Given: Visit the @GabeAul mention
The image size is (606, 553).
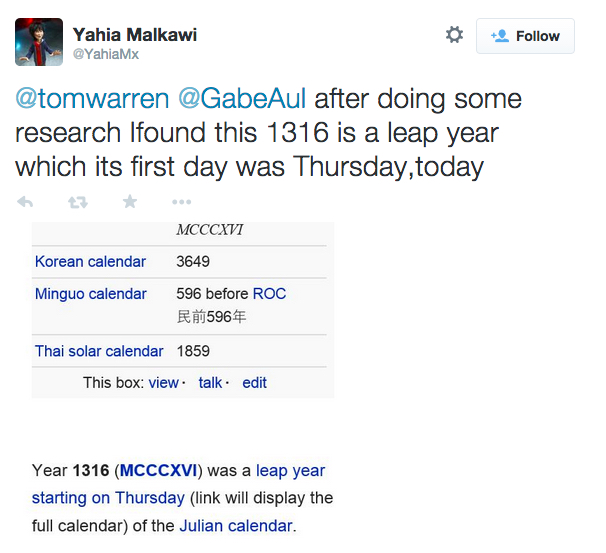Looking at the screenshot, I should [x=242, y=99].
